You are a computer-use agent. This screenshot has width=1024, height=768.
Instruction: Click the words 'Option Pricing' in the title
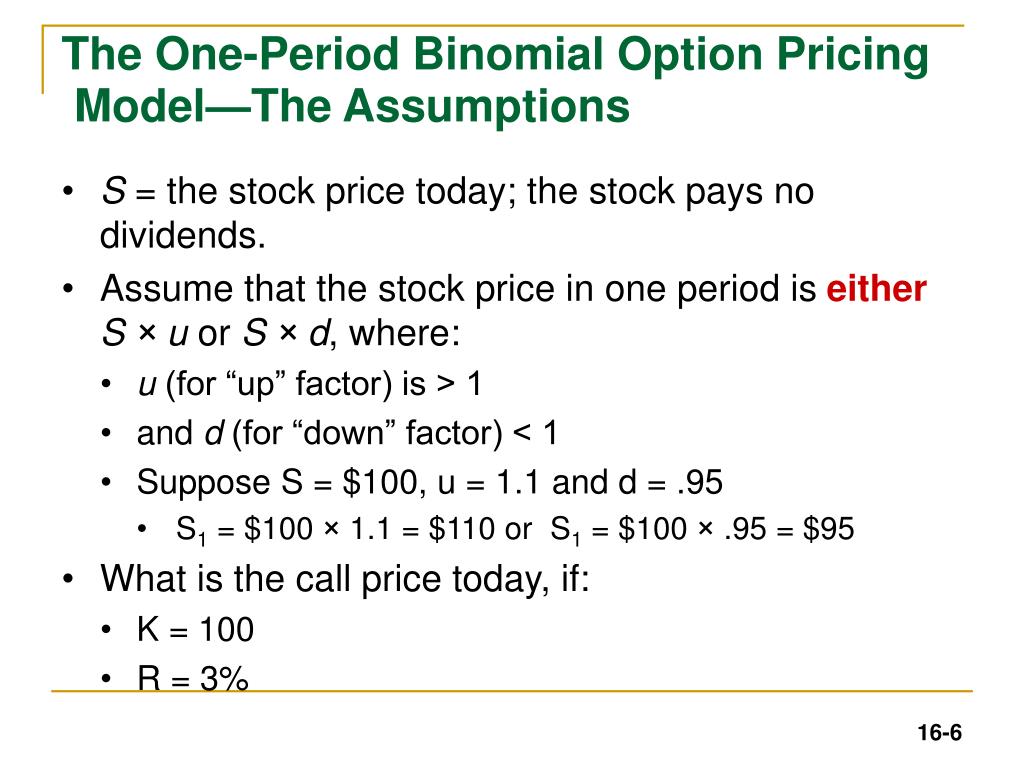click(x=773, y=56)
